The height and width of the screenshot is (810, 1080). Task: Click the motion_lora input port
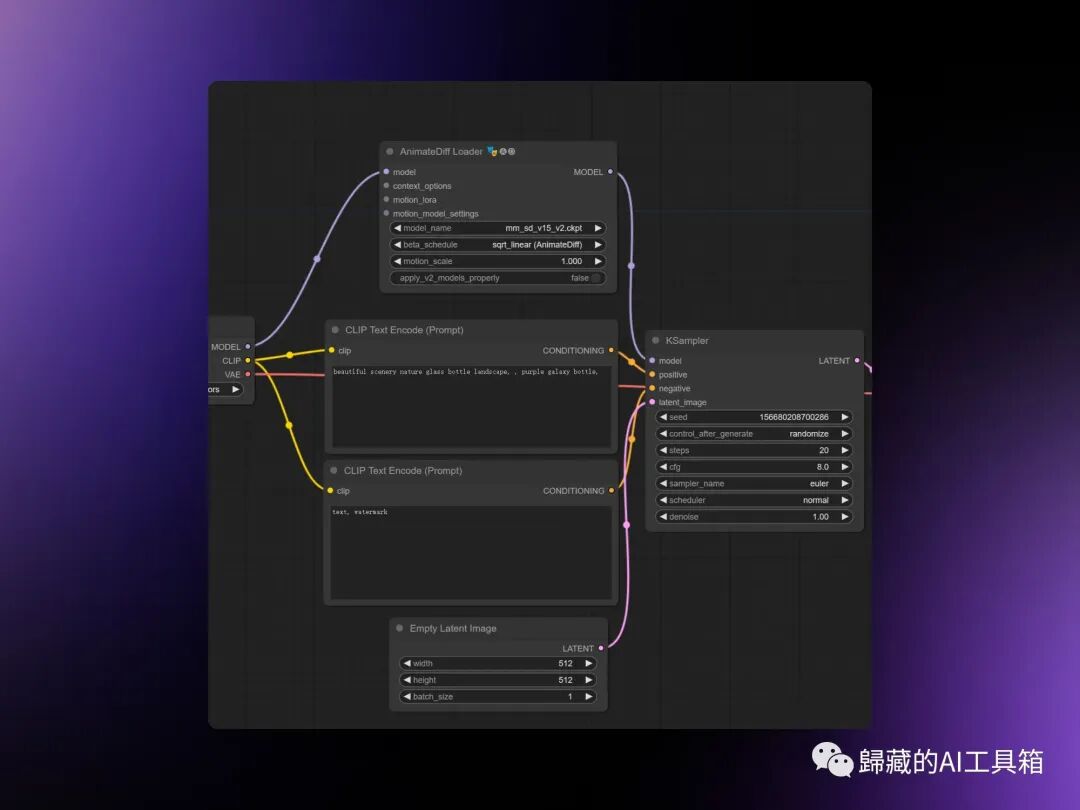[x=386, y=199]
